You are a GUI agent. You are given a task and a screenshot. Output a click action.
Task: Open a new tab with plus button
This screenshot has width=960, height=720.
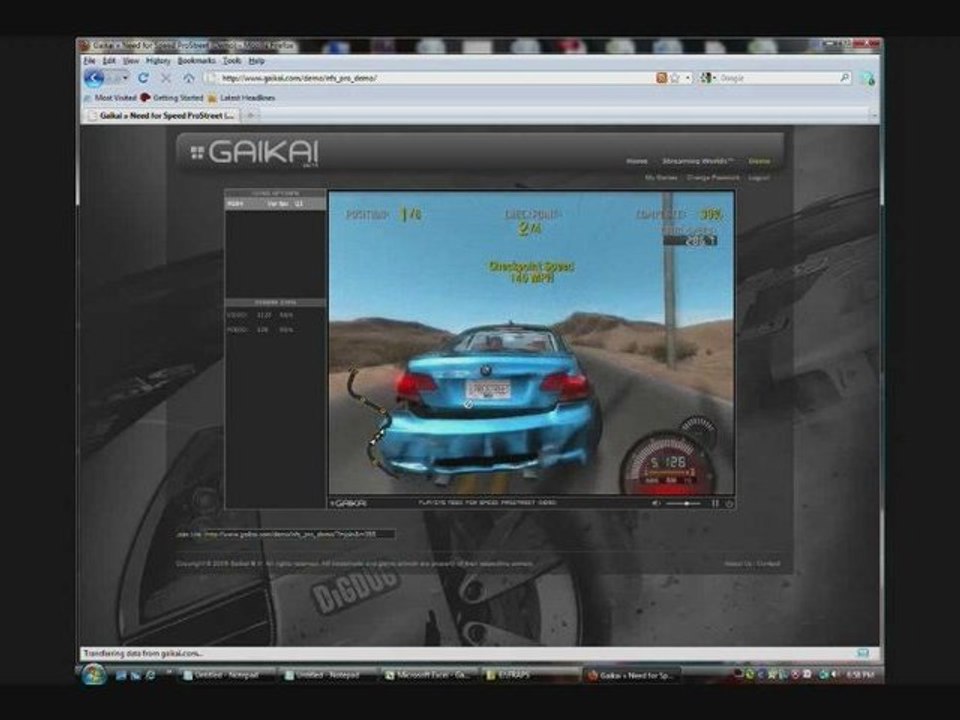tap(250, 115)
